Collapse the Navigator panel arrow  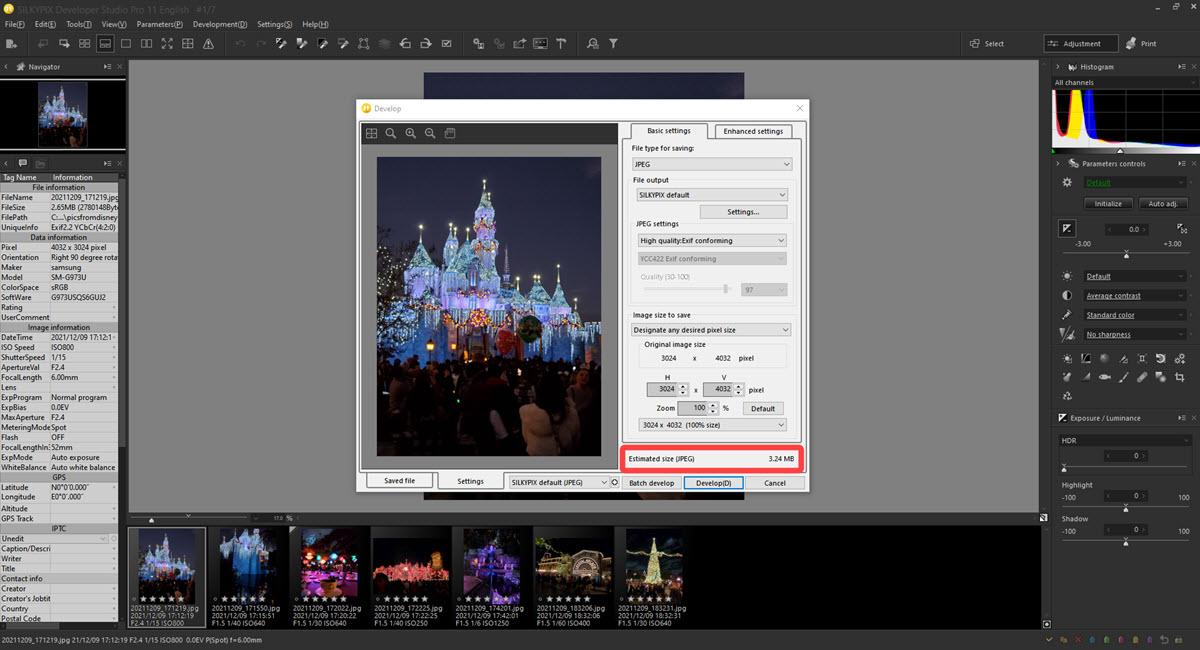(x=5, y=67)
